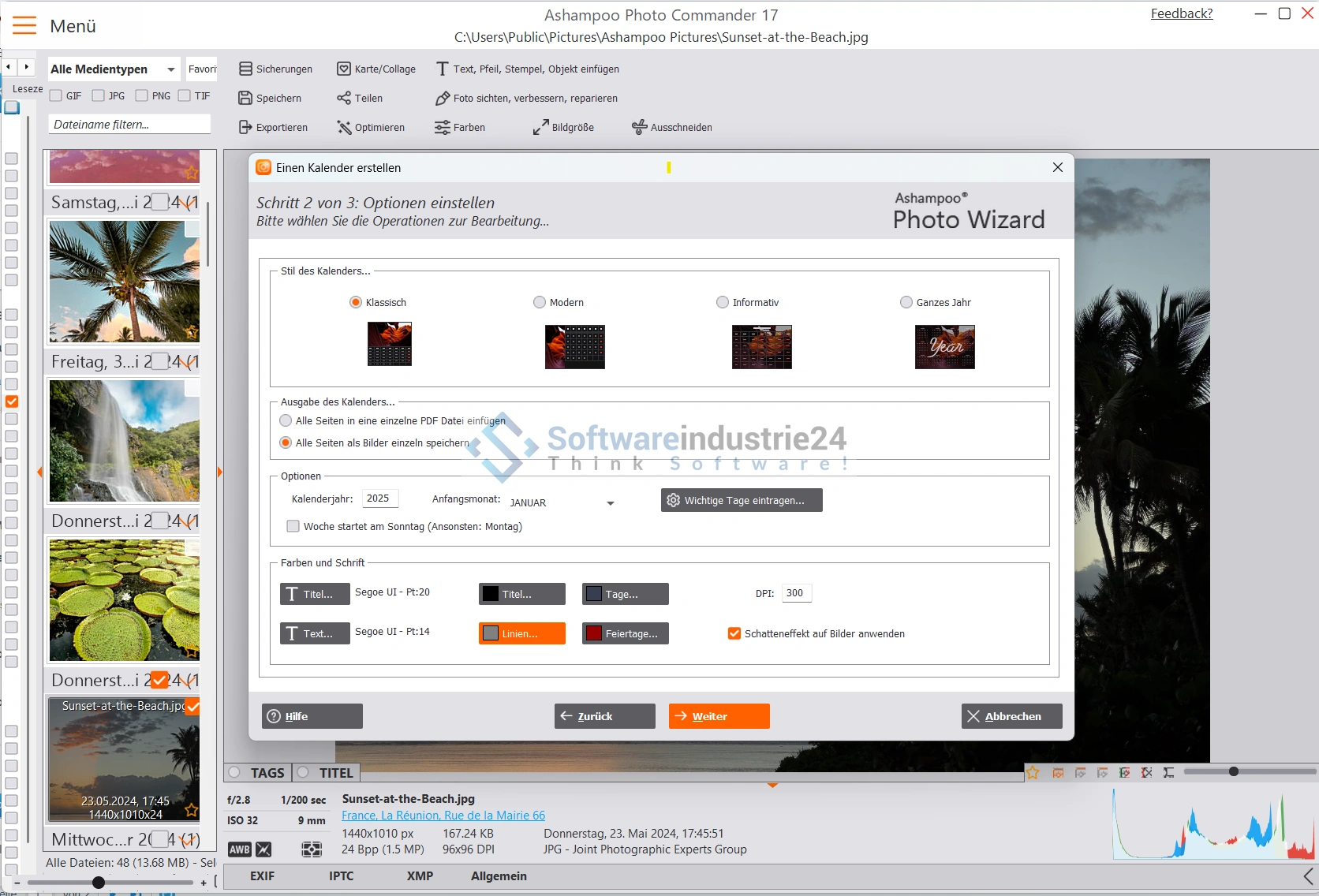Open the Optimieren tool
This screenshot has width=1319, height=896.
point(344,128)
